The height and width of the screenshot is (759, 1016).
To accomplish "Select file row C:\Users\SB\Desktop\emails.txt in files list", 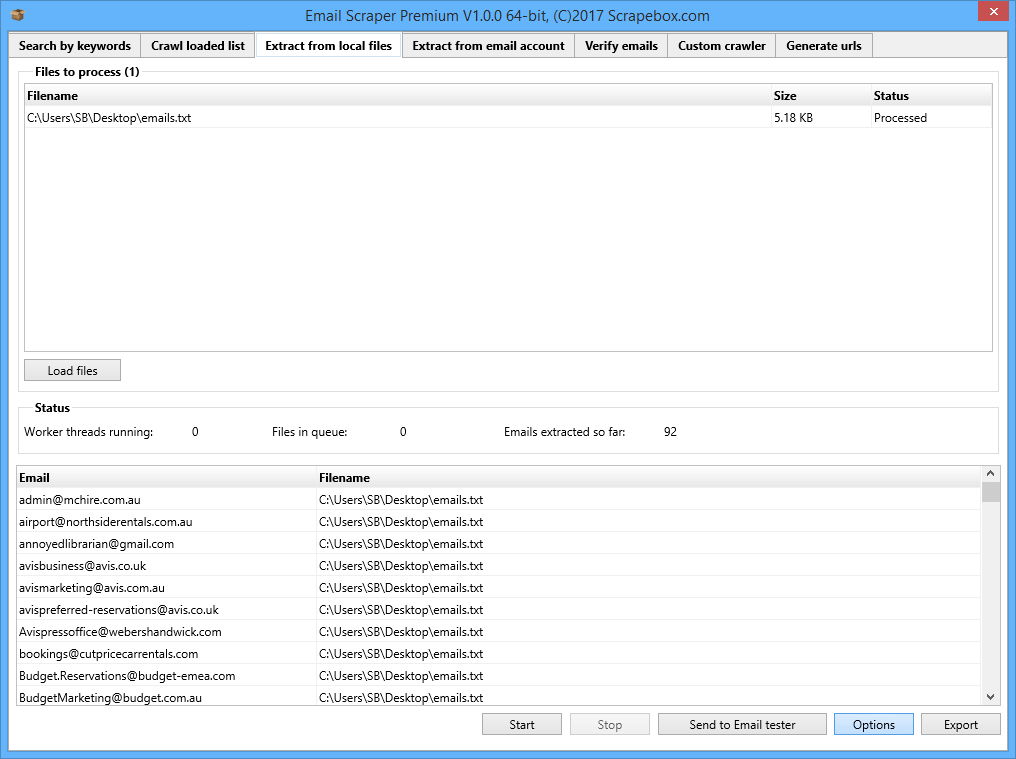I will 508,117.
